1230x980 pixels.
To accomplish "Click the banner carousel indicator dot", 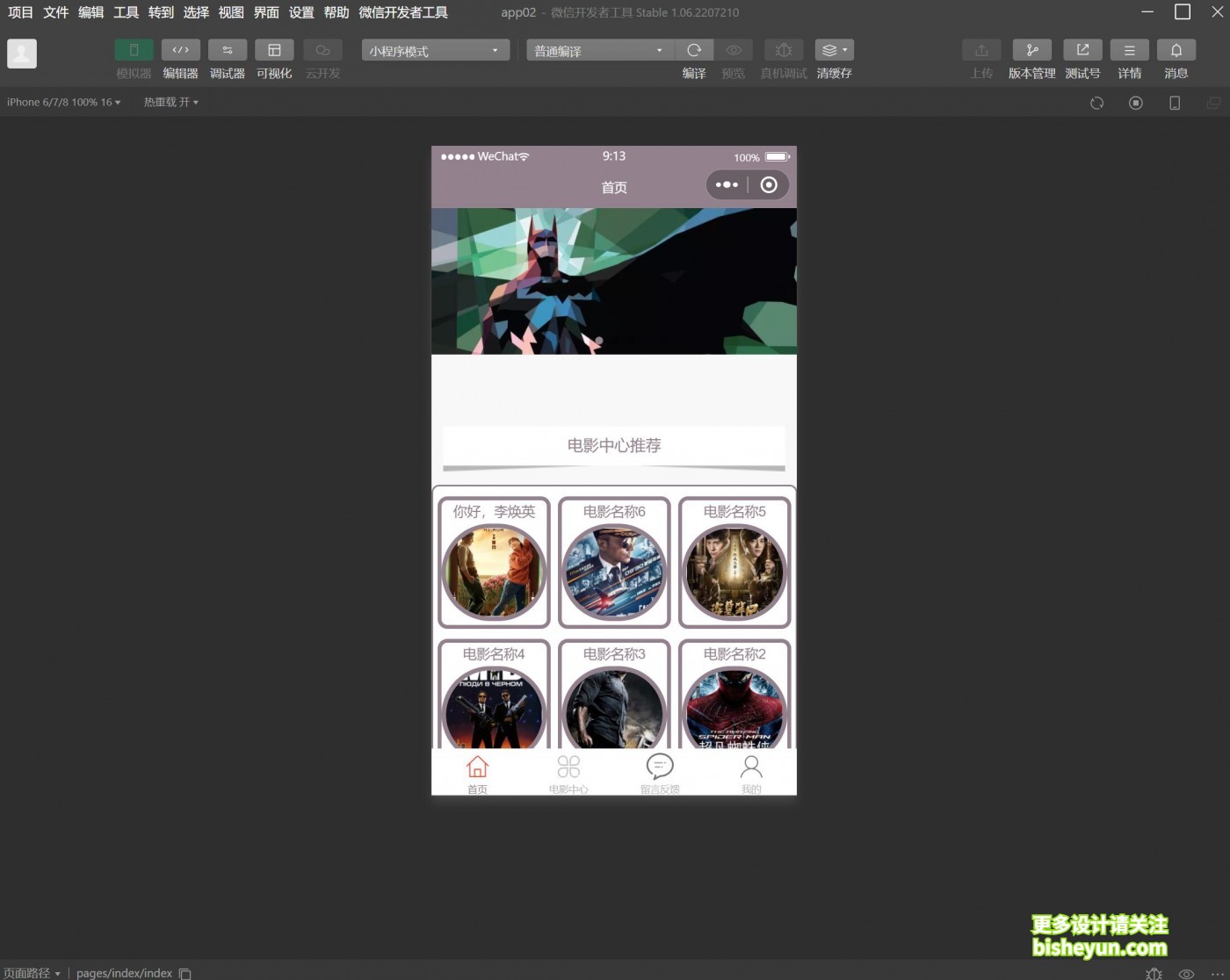I will click(599, 340).
